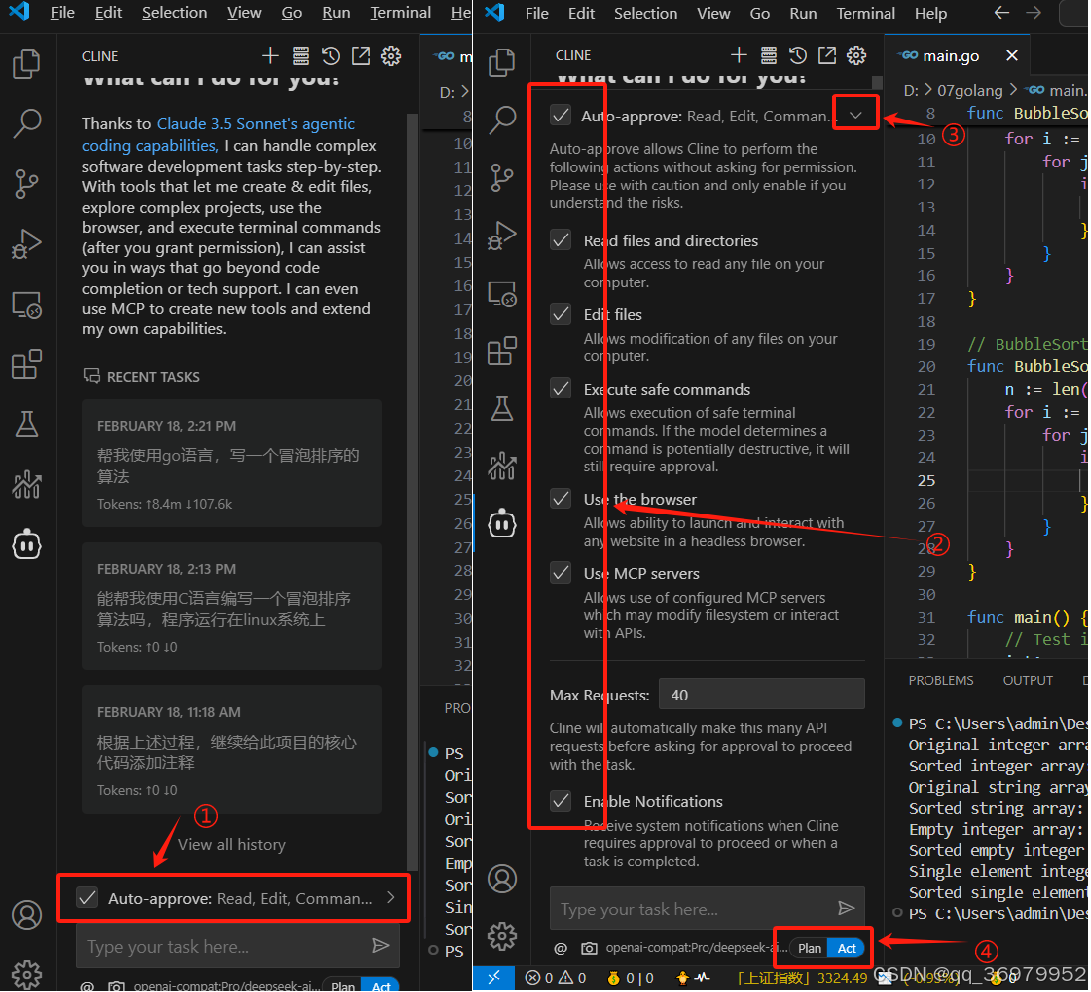
Task: Switch to Plan mode in right window
Action: click(809, 948)
